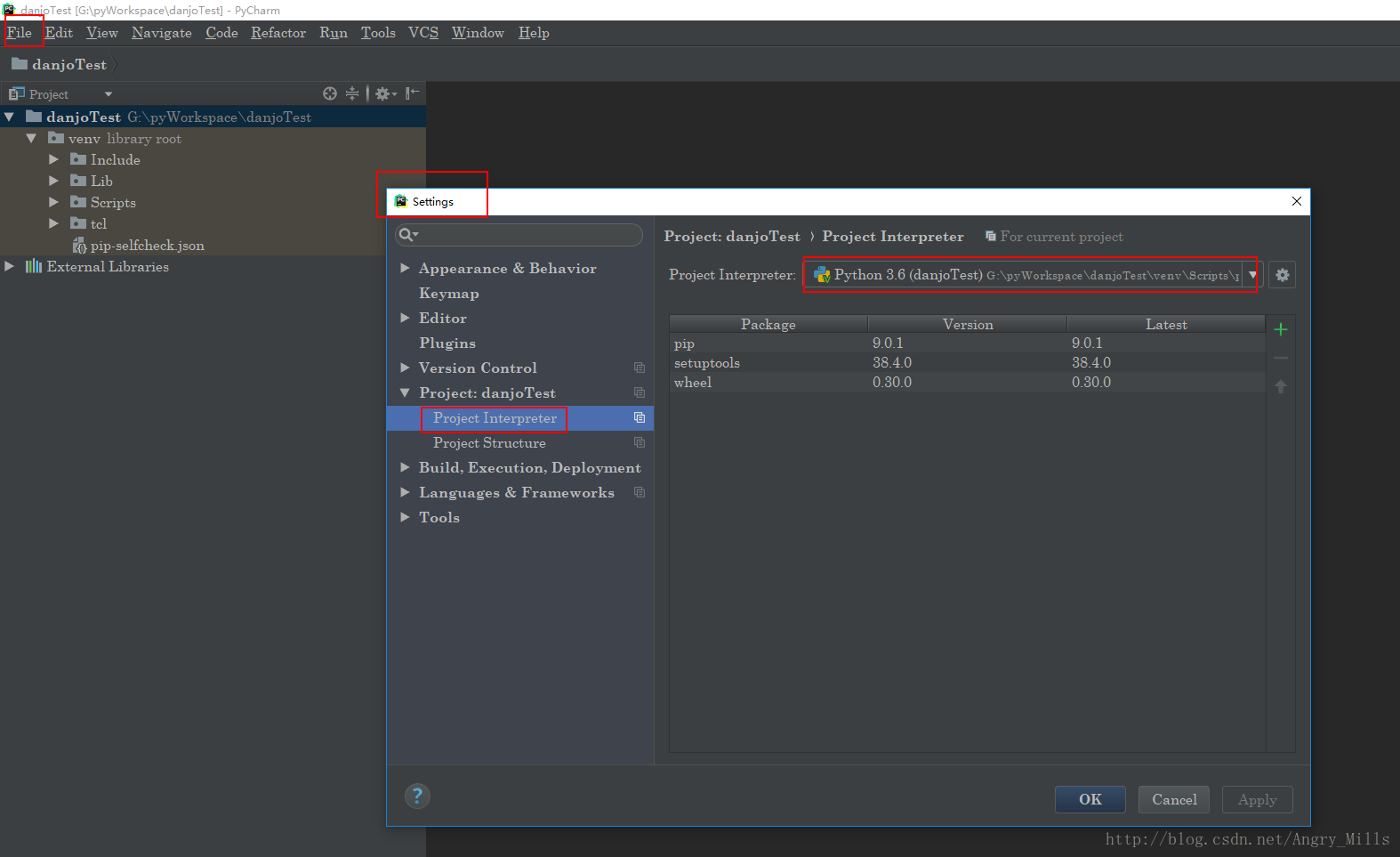
Task: Open the Run menu
Action: coord(334,33)
